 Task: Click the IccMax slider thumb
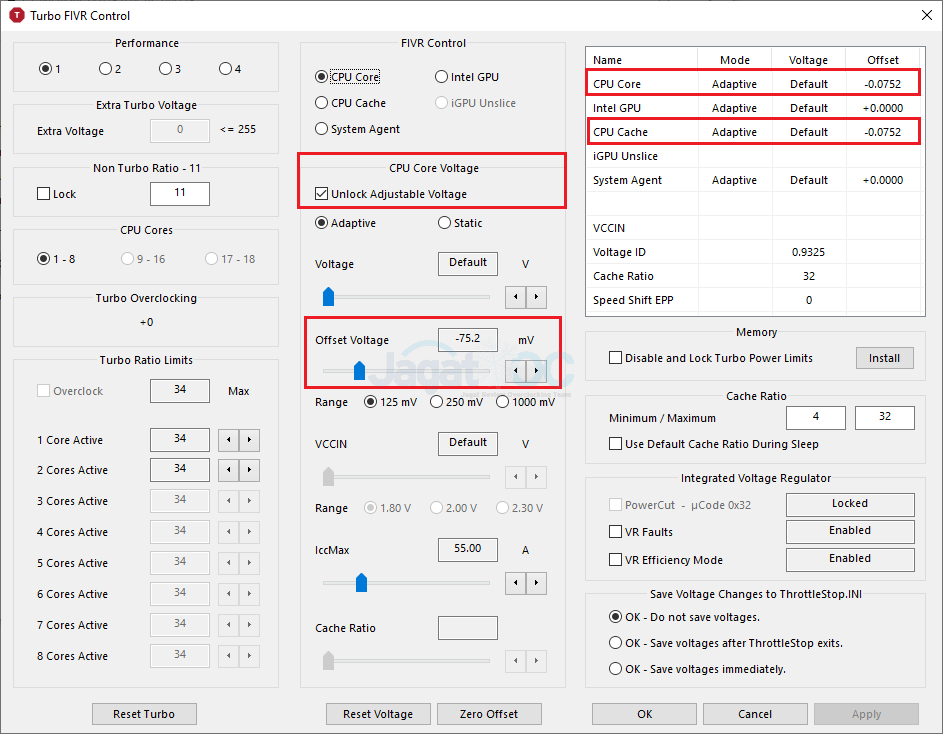pos(361,583)
